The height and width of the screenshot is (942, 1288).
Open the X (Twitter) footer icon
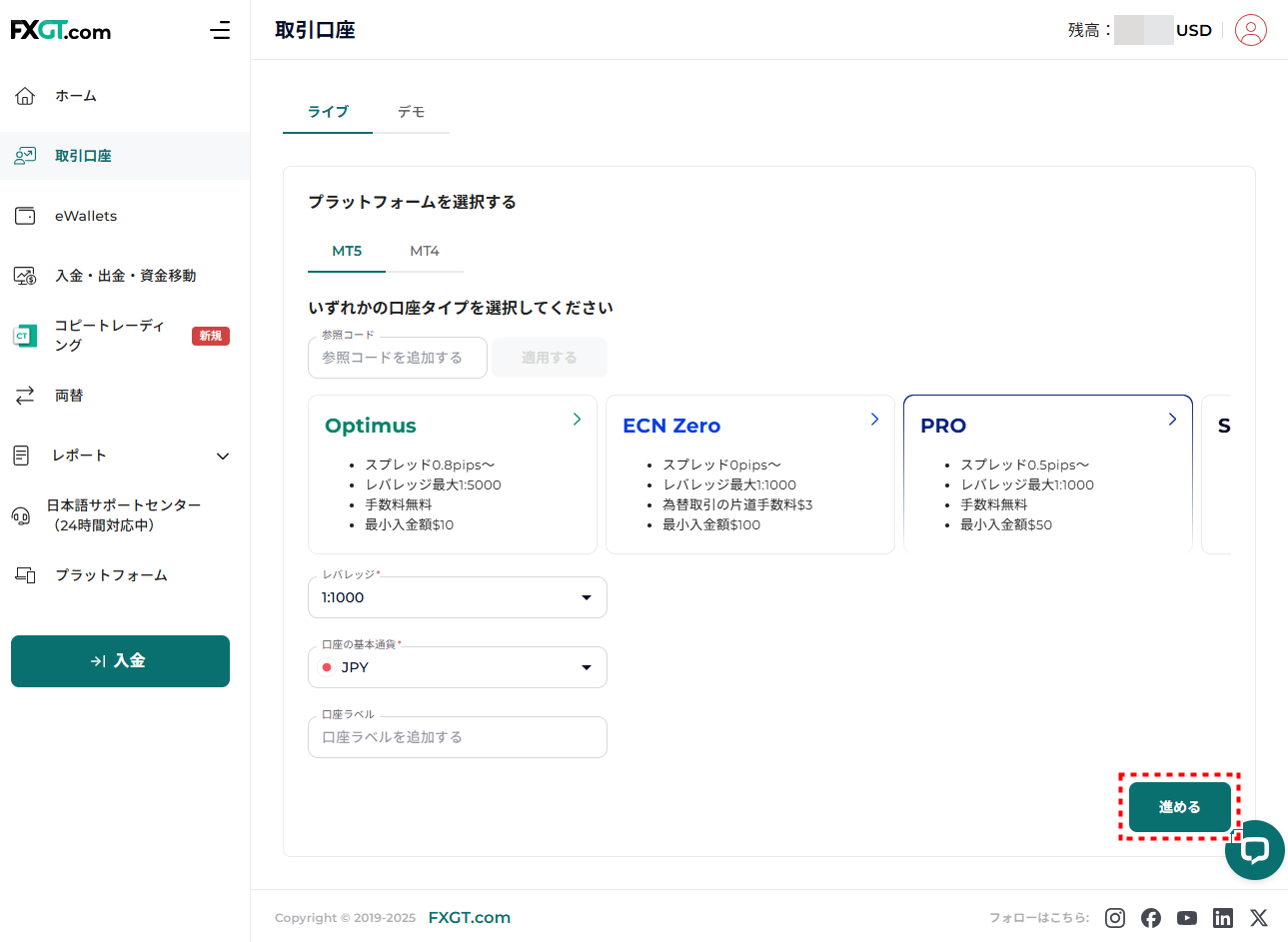(1259, 918)
